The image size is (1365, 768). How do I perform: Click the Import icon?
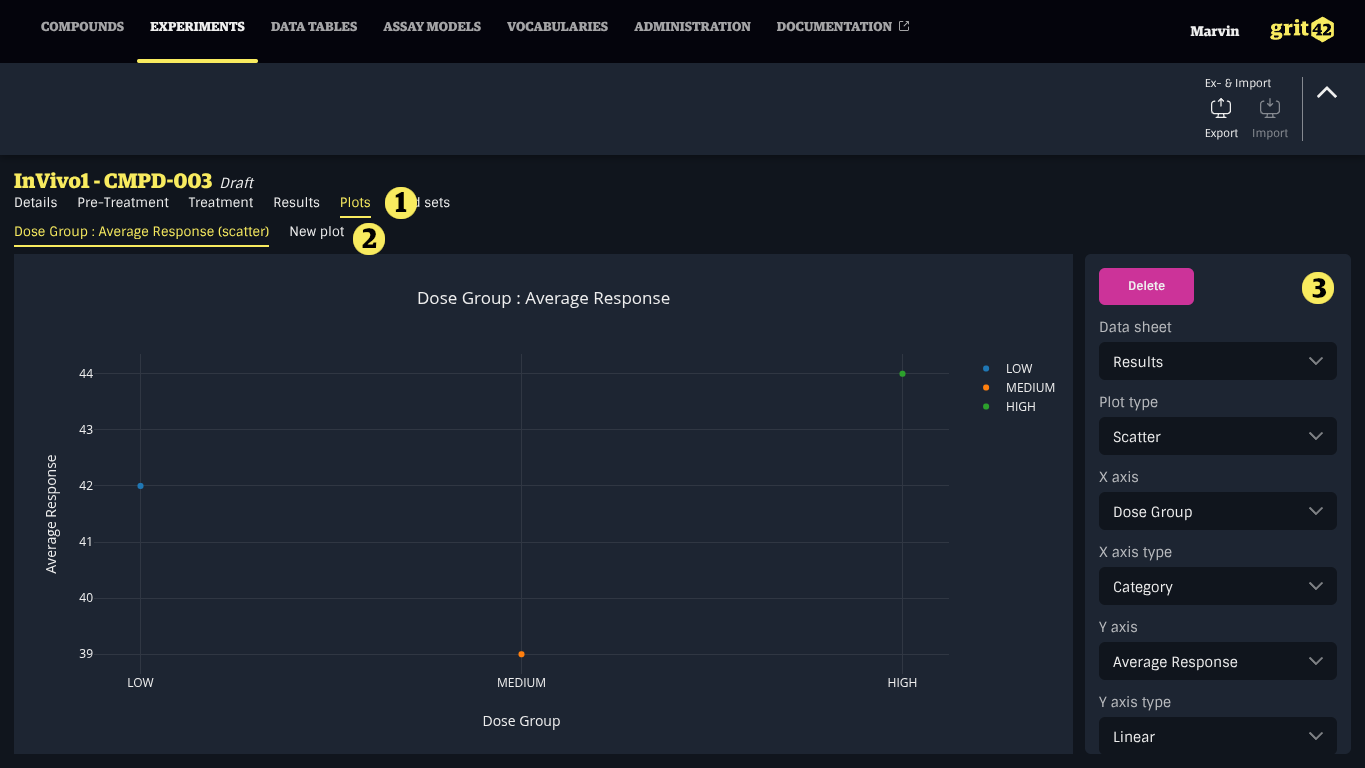pos(1269,108)
